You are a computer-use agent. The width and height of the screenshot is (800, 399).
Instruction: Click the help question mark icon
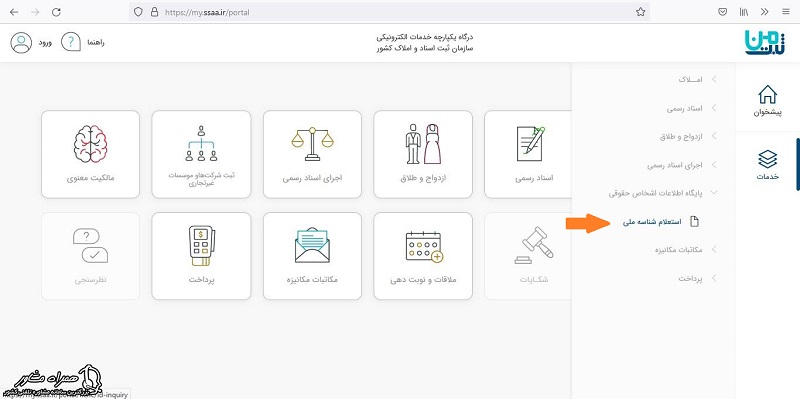coord(71,42)
